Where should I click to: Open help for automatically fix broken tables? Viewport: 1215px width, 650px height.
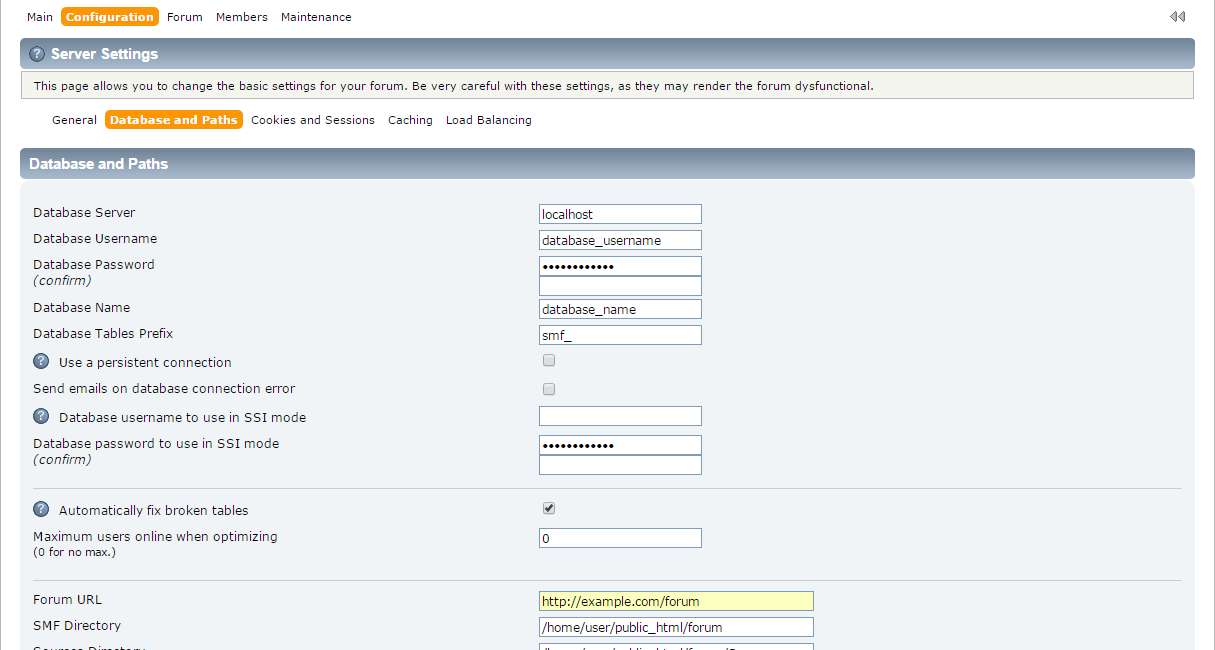[41, 508]
